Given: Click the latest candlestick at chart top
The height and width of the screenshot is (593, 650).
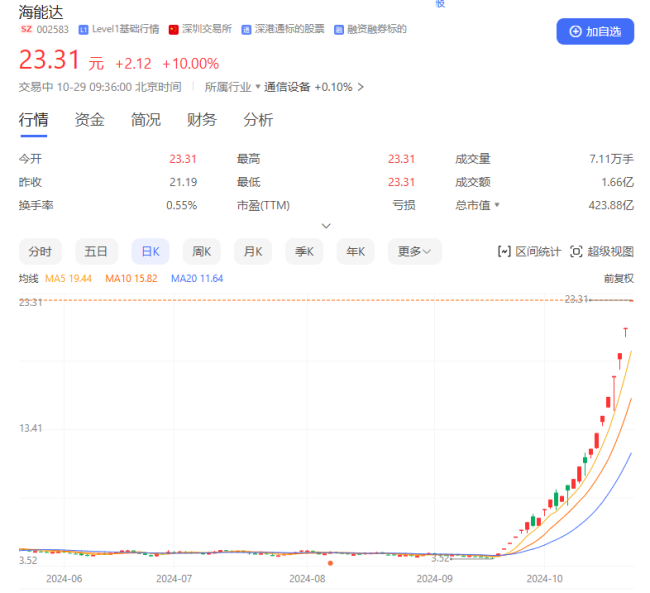Looking at the screenshot, I should coord(631,300).
